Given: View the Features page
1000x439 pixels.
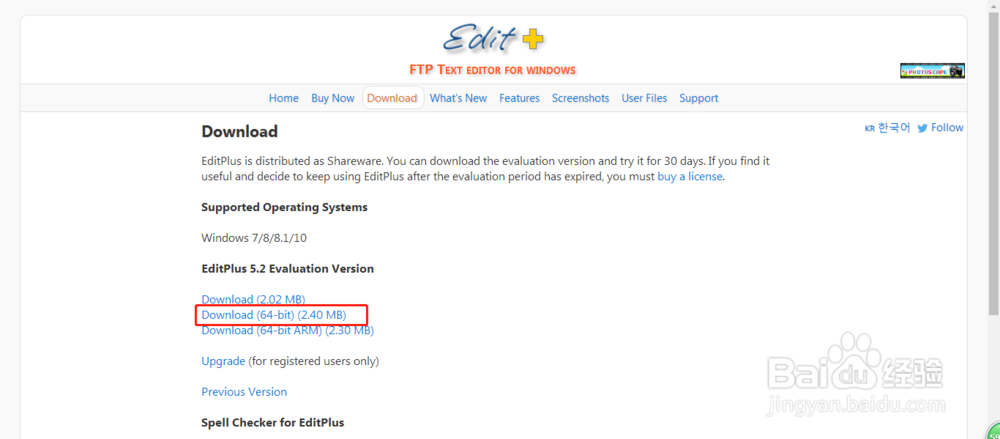Looking at the screenshot, I should click(x=519, y=98).
